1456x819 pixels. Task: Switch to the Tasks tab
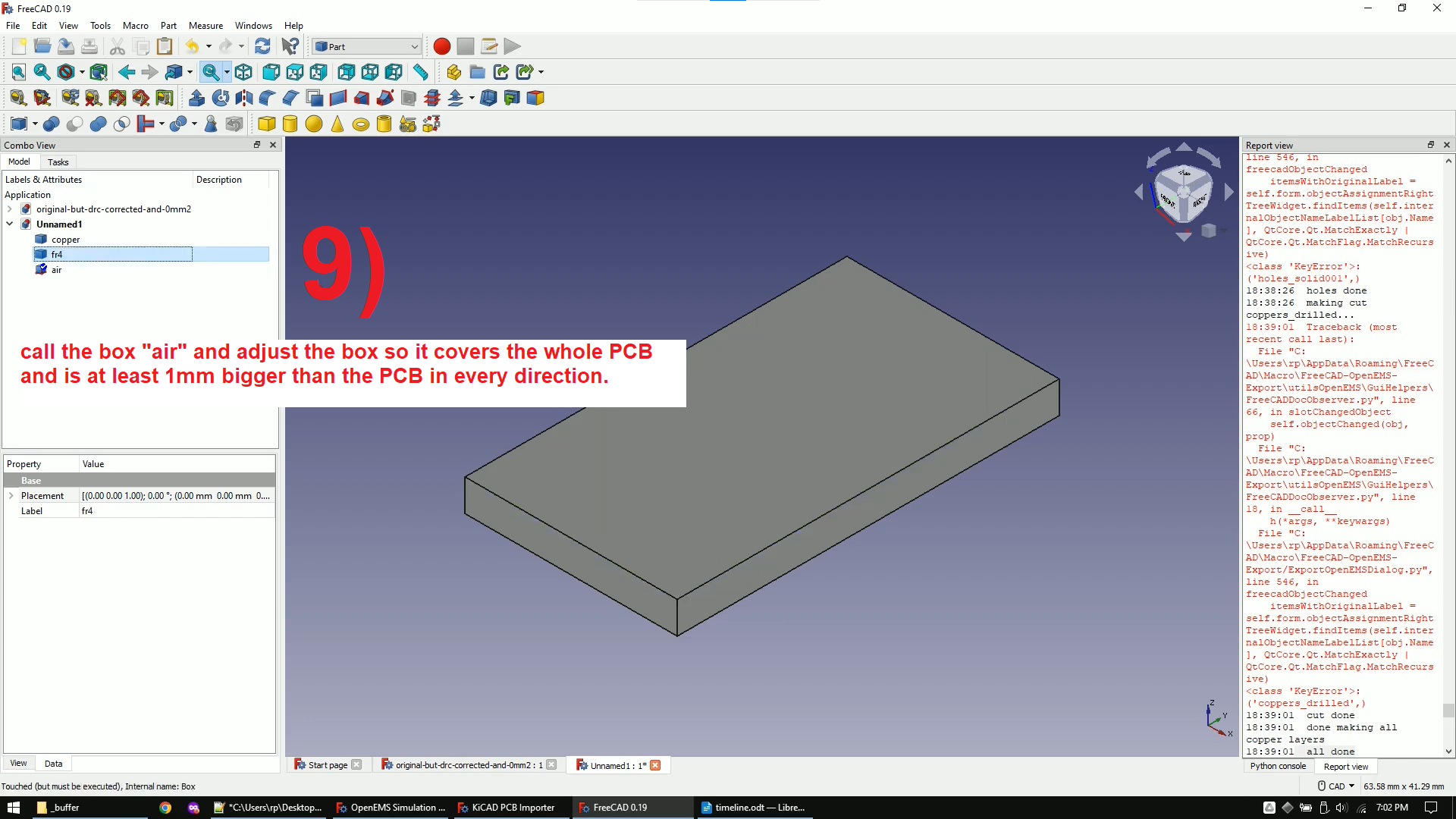click(x=58, y=162)
